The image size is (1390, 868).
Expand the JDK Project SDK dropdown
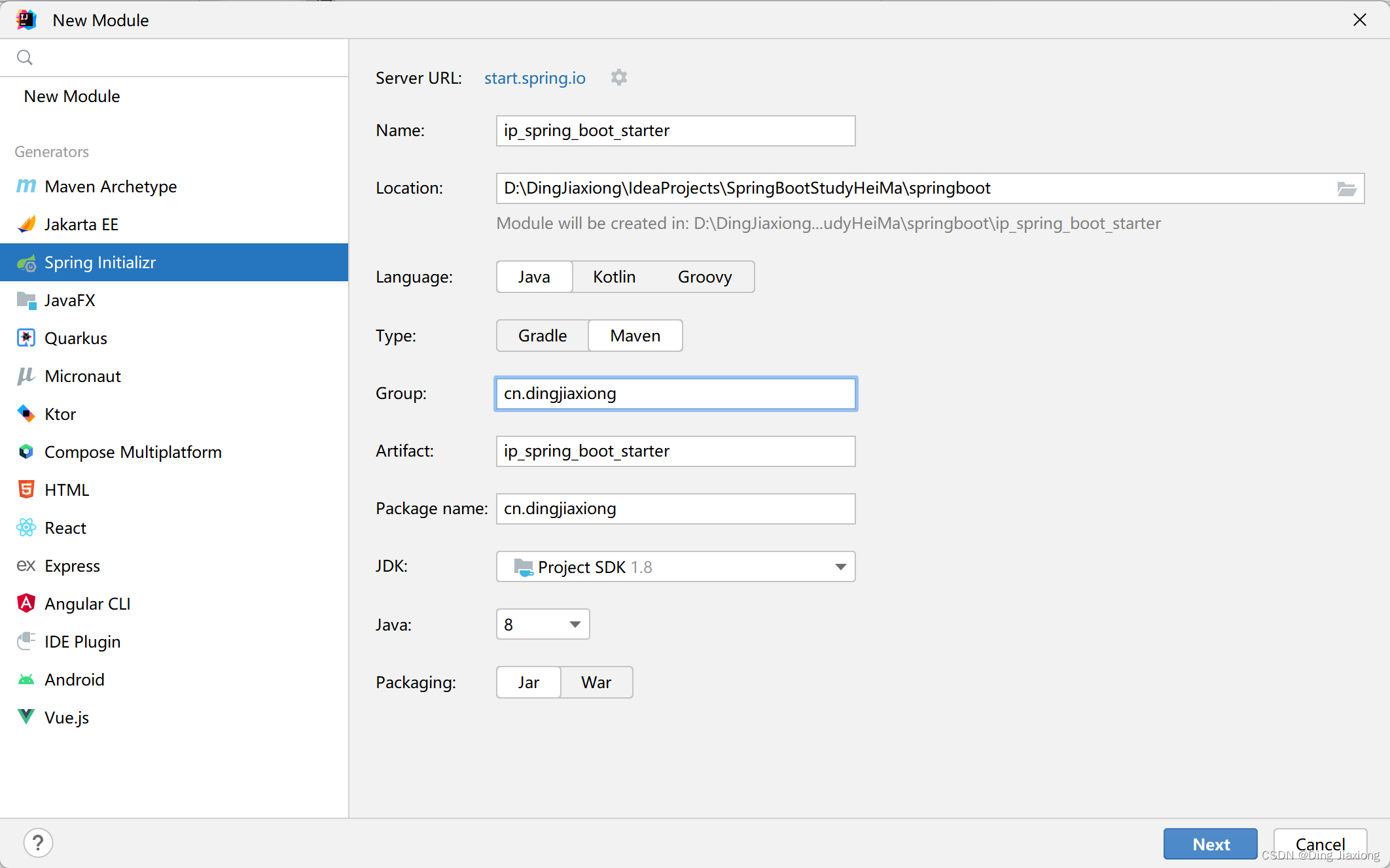point(840,566)
